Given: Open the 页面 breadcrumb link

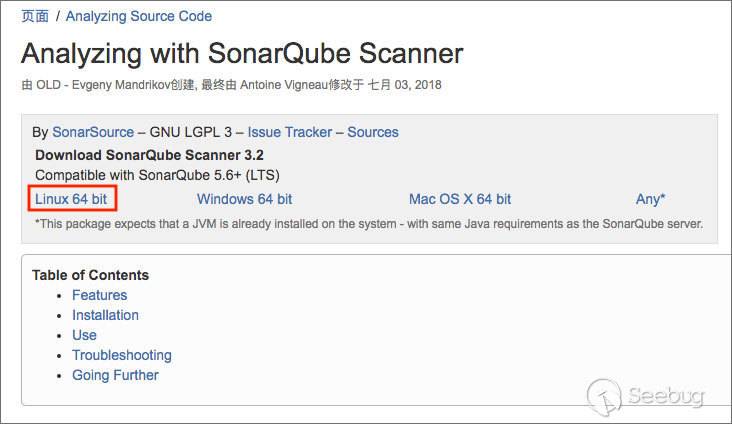Looking at the screenshot, I should 35,16.
